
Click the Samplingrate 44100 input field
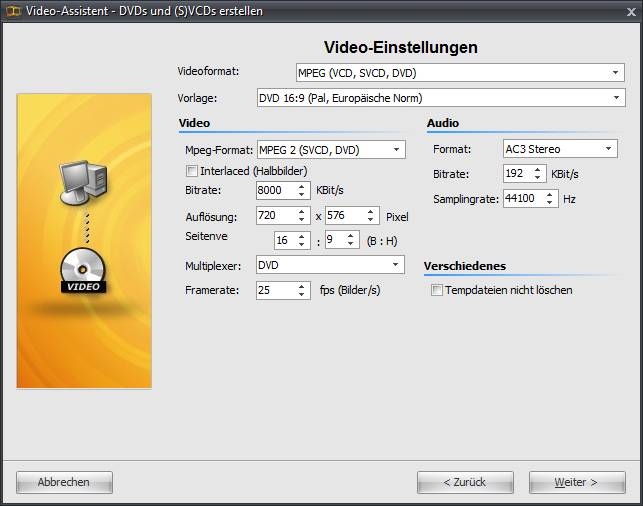(518, 199)
